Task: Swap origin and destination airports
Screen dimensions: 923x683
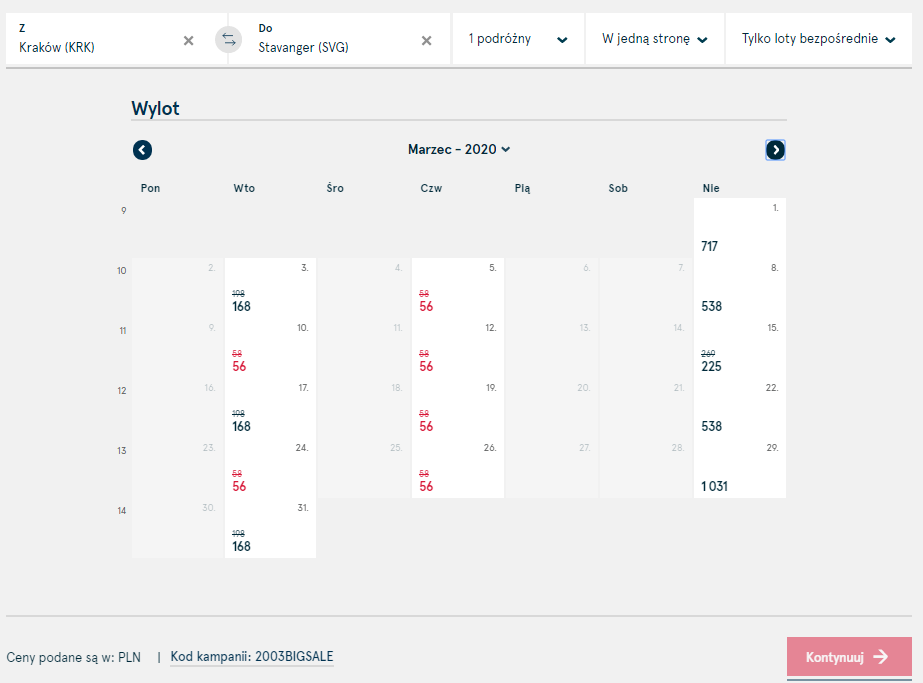Action: pos(228,40)
